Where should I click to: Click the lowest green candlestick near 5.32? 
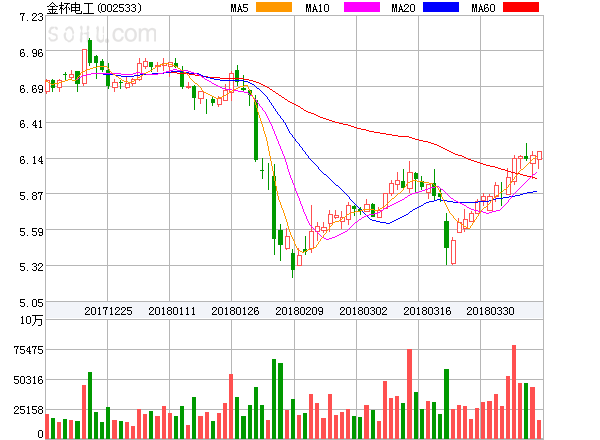293,264
